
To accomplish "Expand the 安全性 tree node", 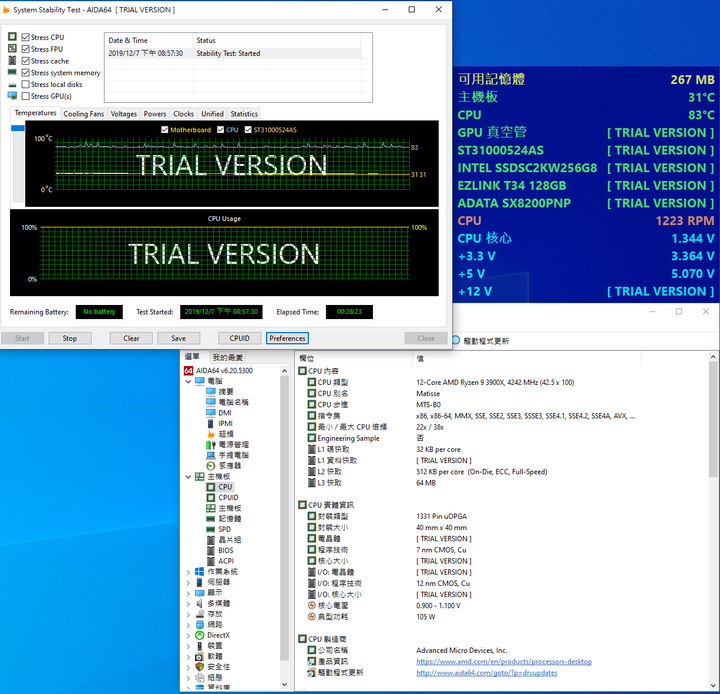I will point(188,667).
